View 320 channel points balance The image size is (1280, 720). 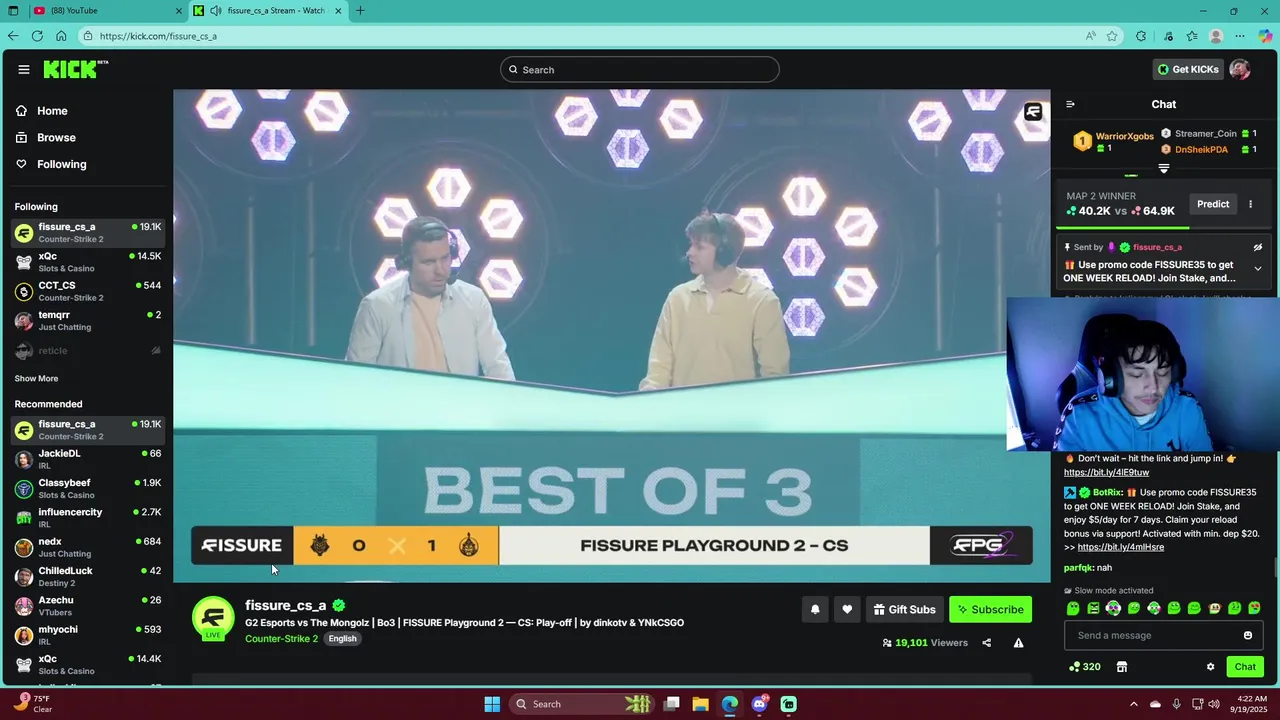pos(1084,667)
